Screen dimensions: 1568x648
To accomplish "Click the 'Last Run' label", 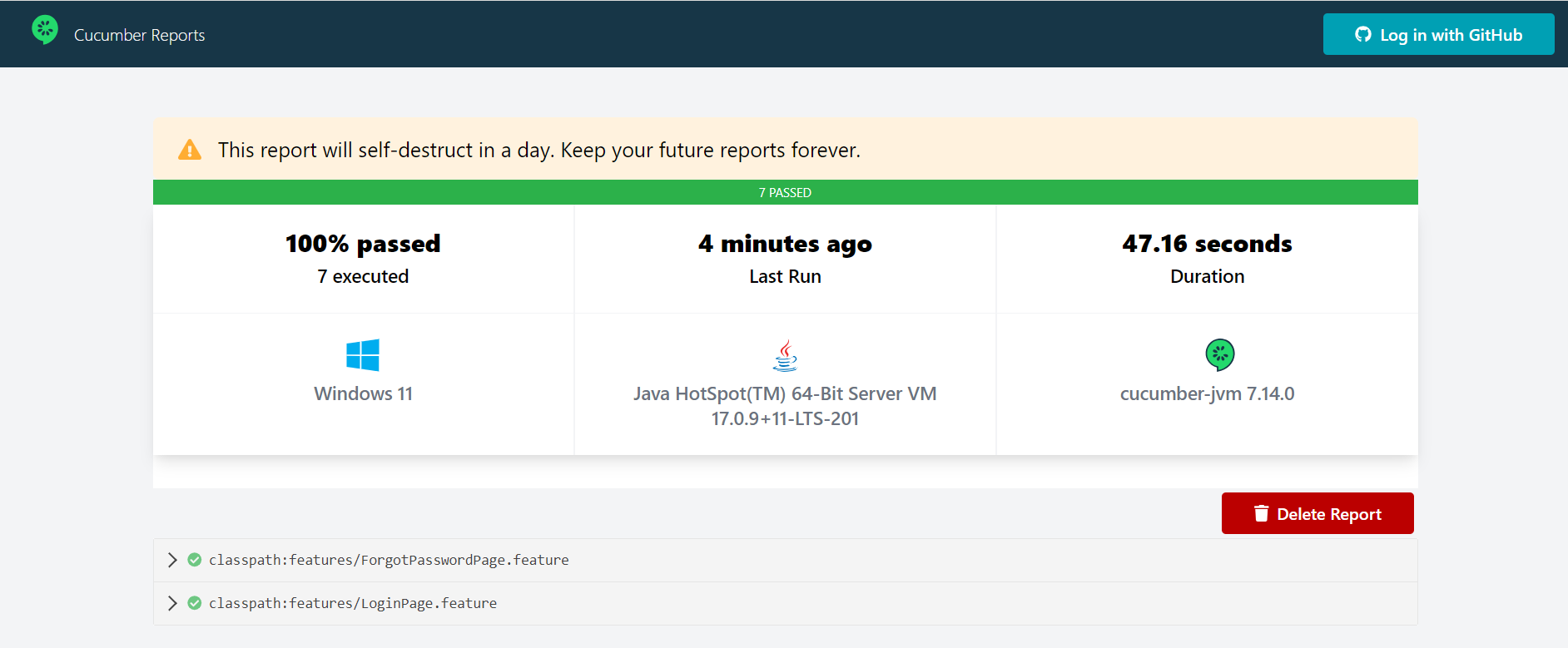I will [x=785, y=276].
